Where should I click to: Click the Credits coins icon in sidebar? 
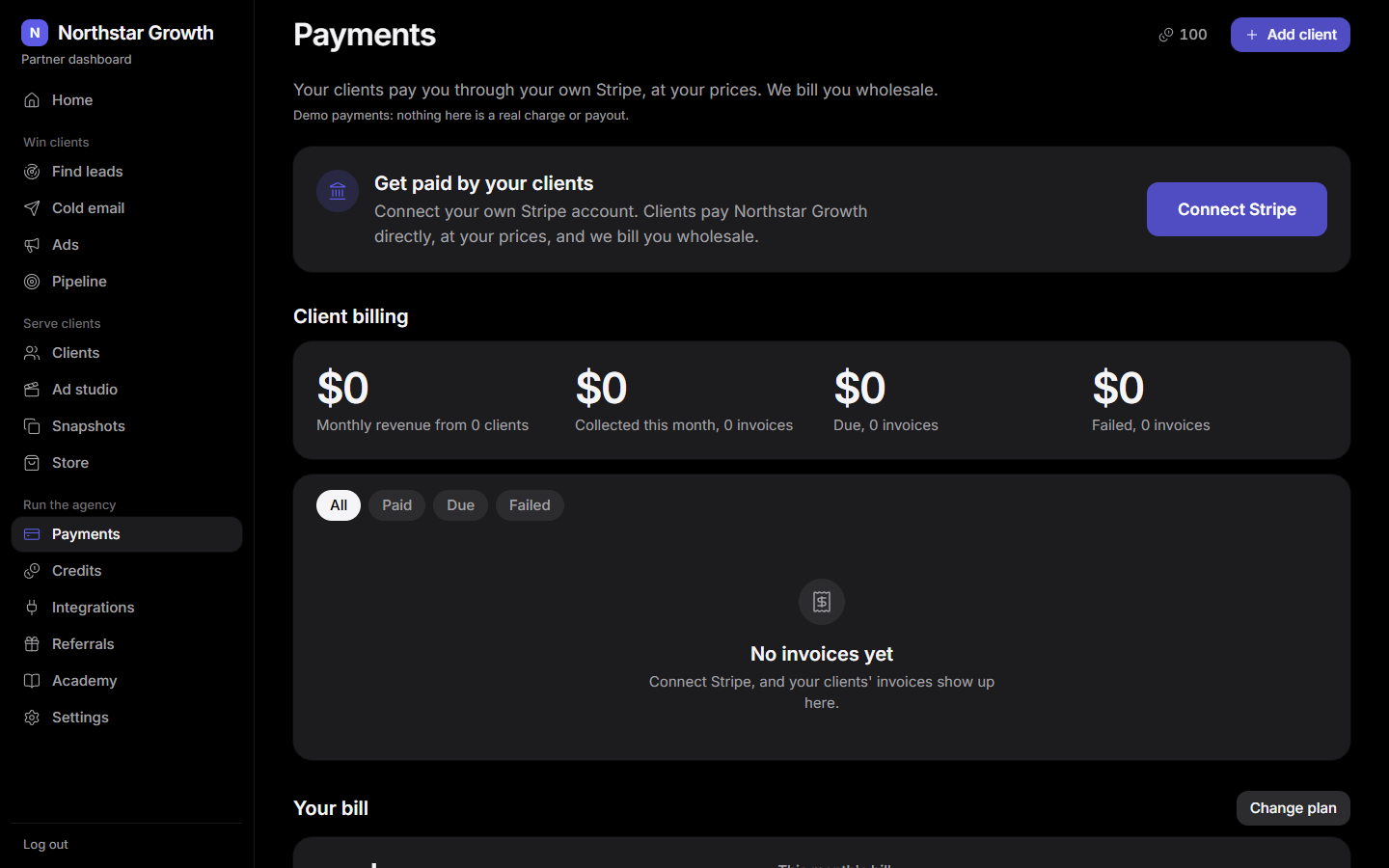tap(32, 571)
